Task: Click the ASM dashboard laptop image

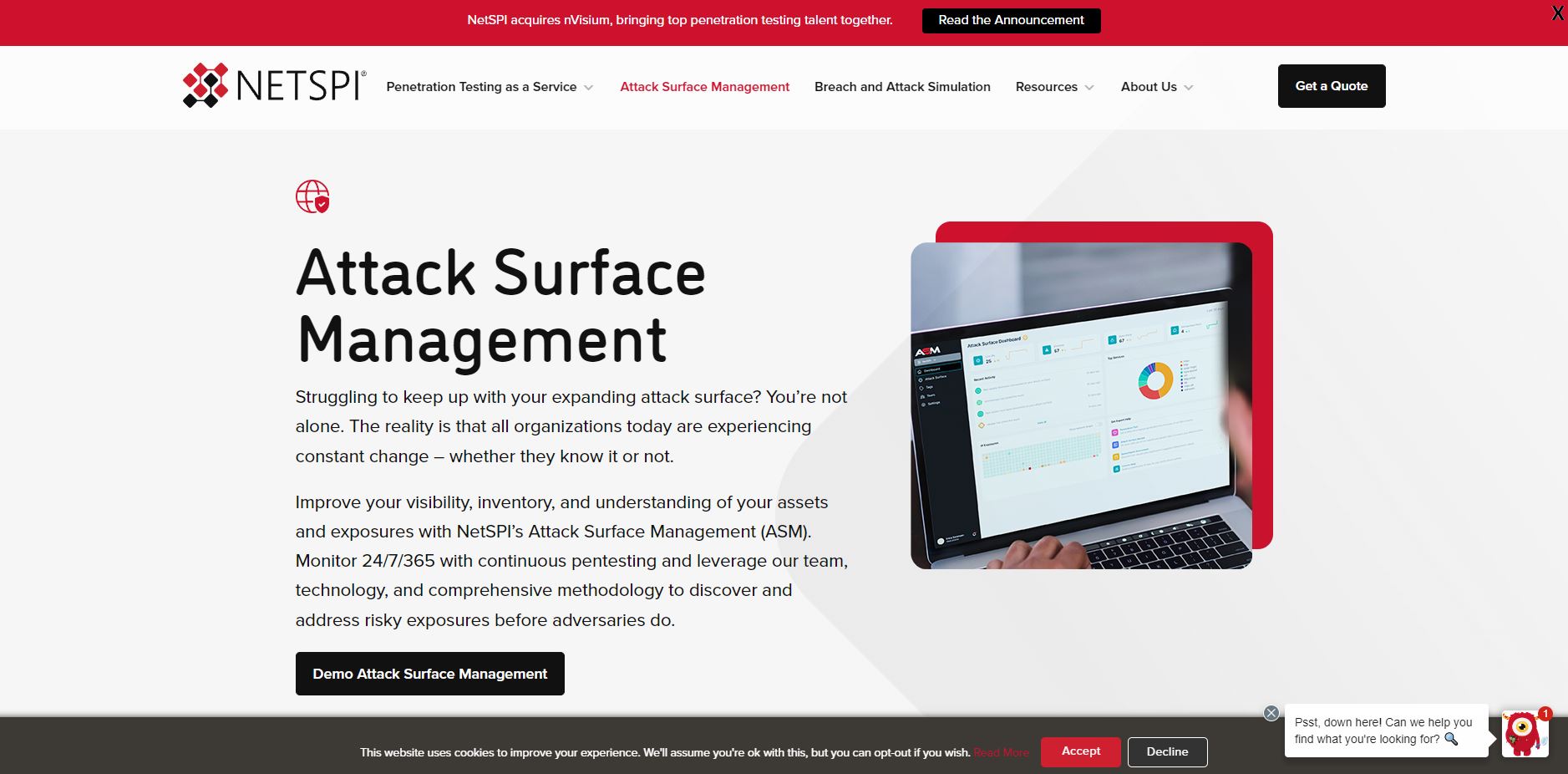Action: [x=1081, y=406]
